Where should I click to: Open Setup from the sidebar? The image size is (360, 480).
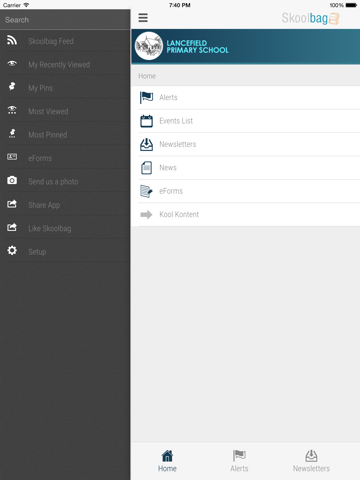[65, 251]
